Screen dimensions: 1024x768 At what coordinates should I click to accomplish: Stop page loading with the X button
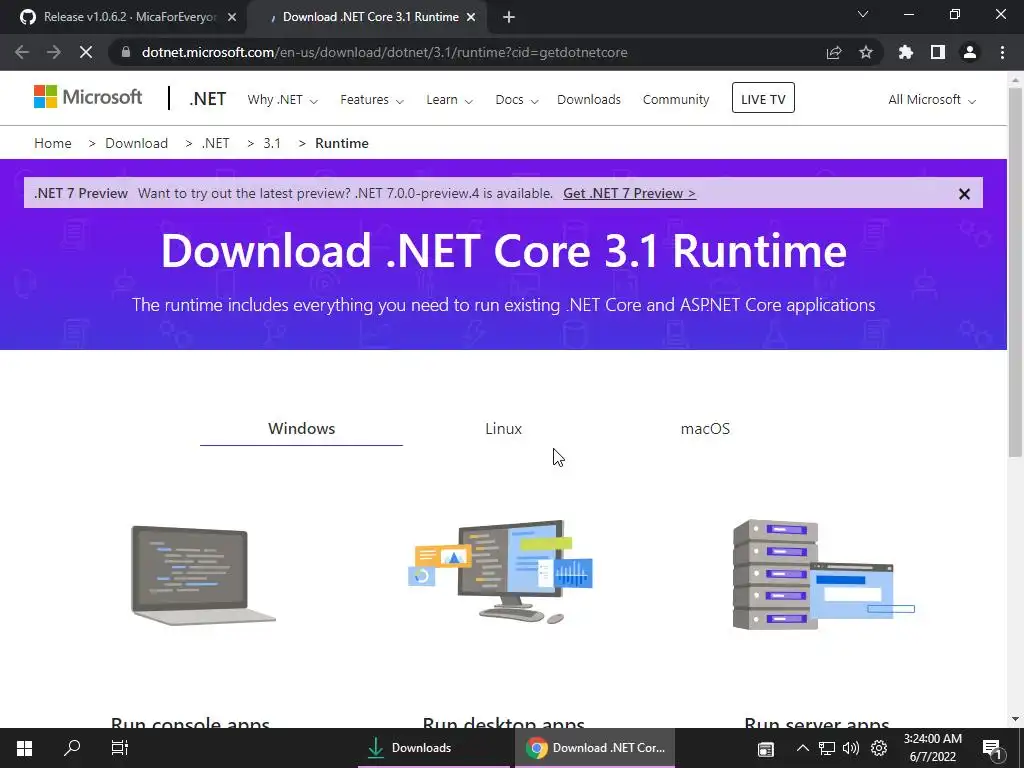tap(86, 52)
